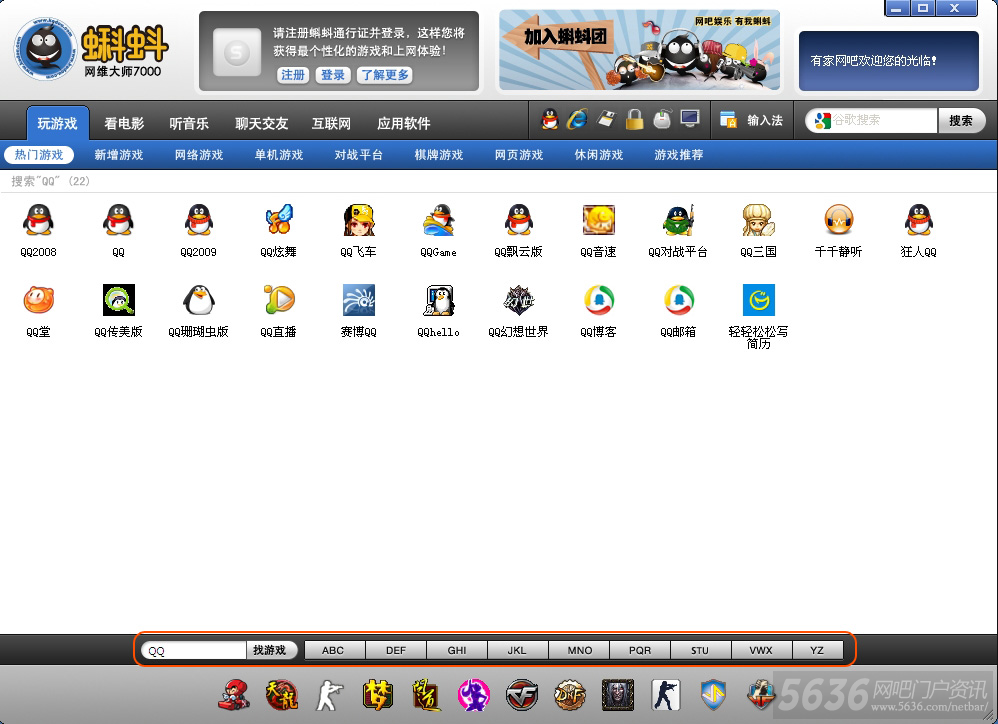Launch CrossFire from bottom quick bar
998x724 pixels.
522,695
